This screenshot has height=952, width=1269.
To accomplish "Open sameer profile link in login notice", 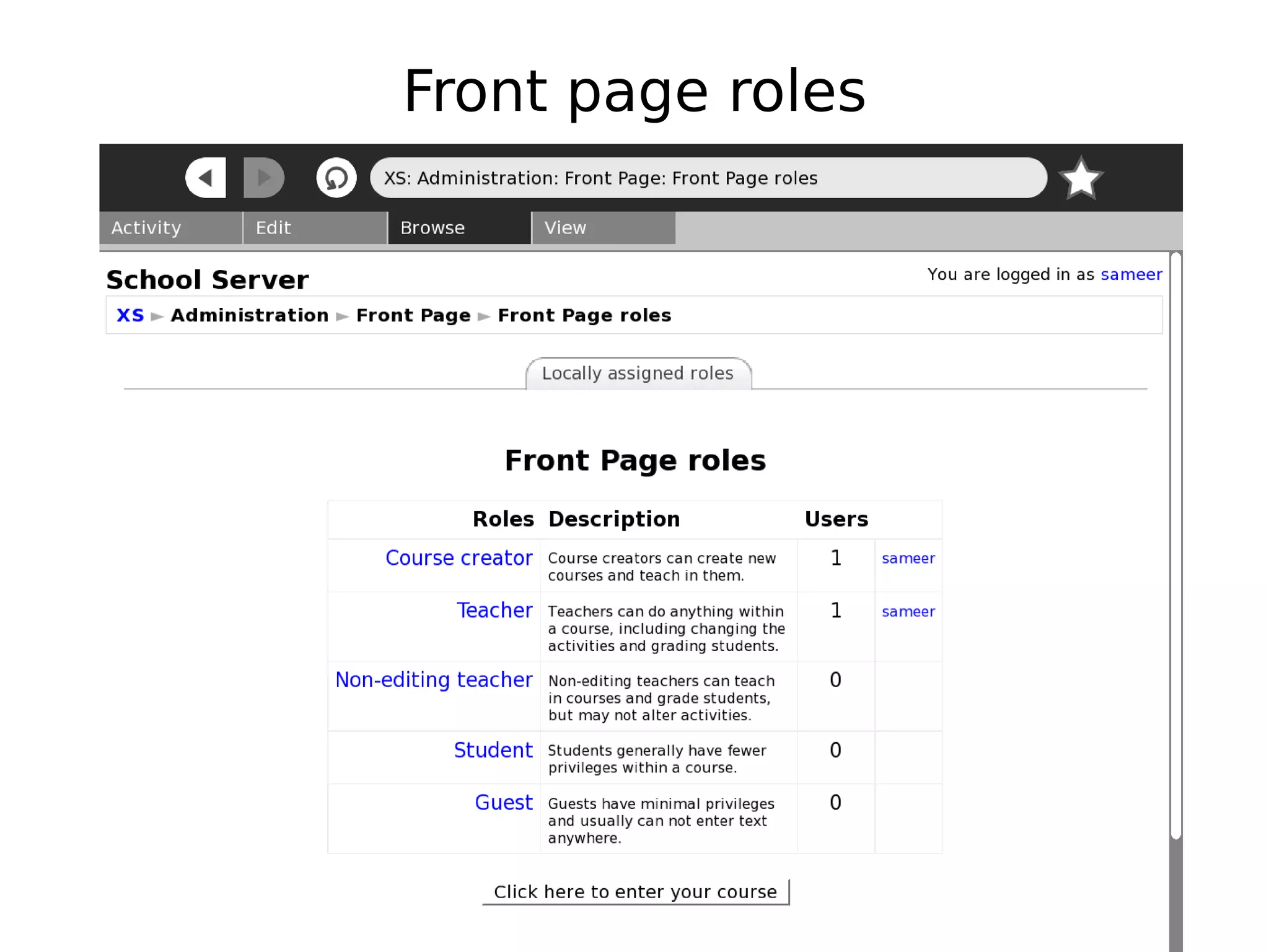I will tap(1131, 274).
